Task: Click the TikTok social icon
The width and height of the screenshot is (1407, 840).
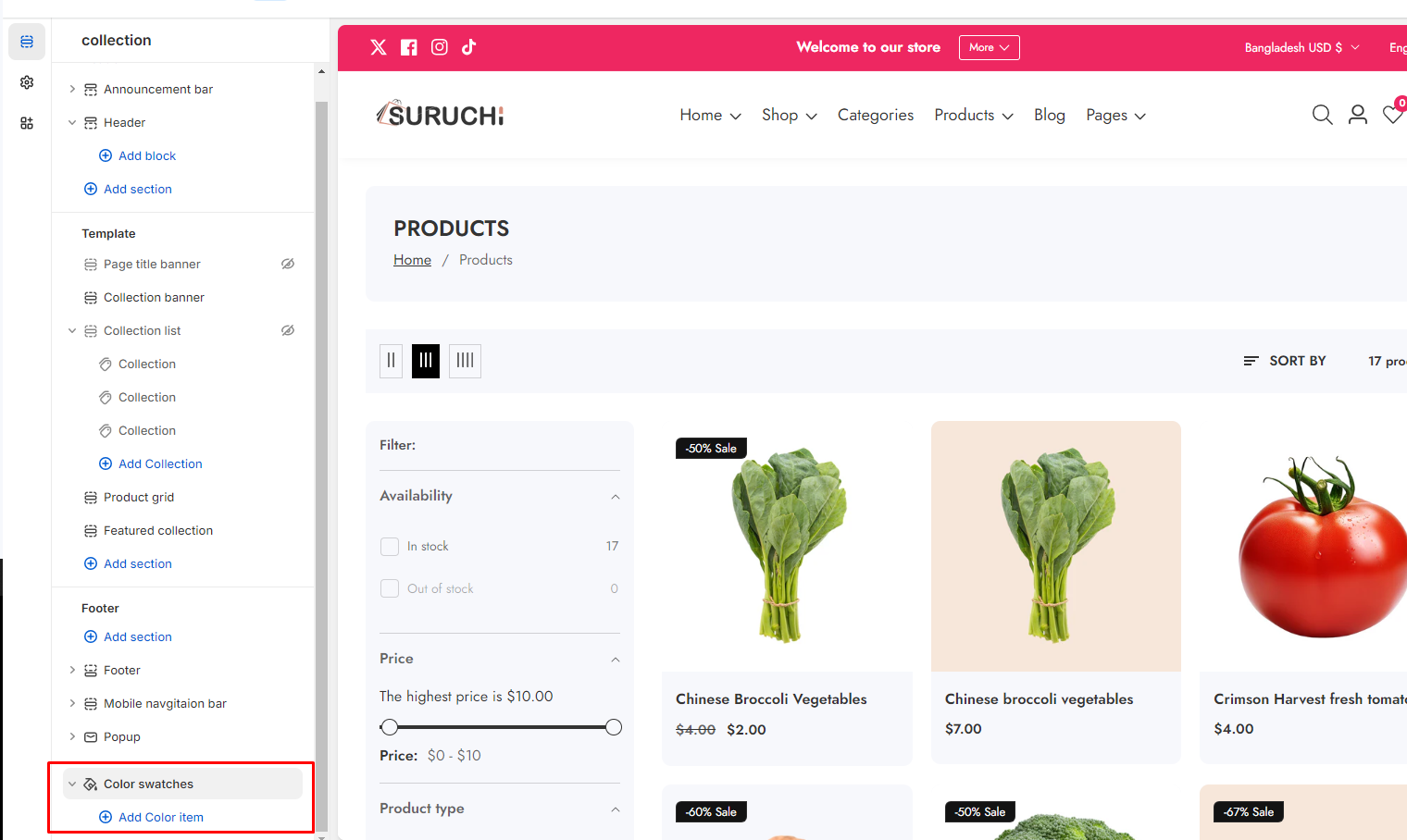Action: 469,47
